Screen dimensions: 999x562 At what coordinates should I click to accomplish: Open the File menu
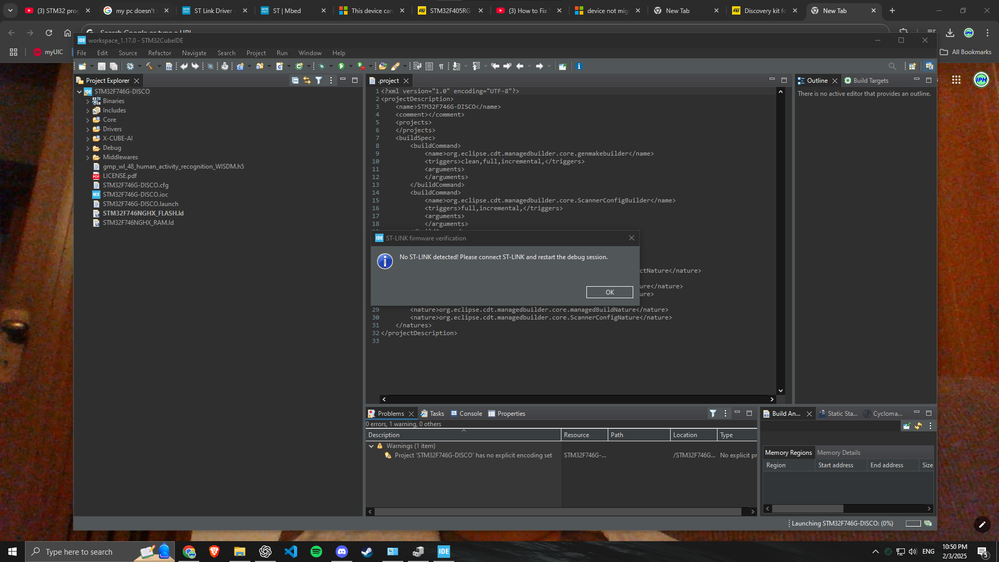point(82,53)
